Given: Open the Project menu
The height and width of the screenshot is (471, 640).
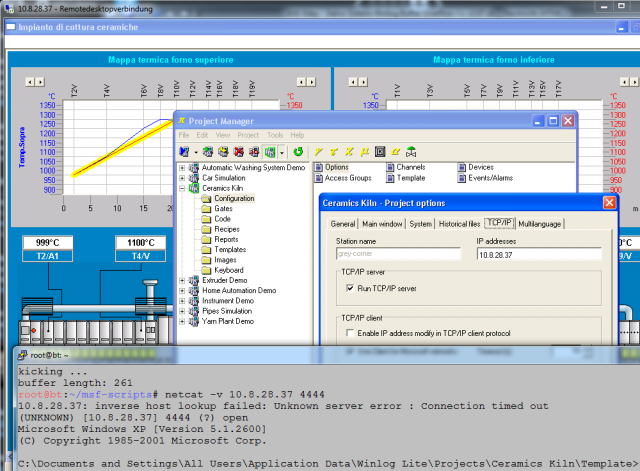Looking at the screenshot, I should point(248,135).
